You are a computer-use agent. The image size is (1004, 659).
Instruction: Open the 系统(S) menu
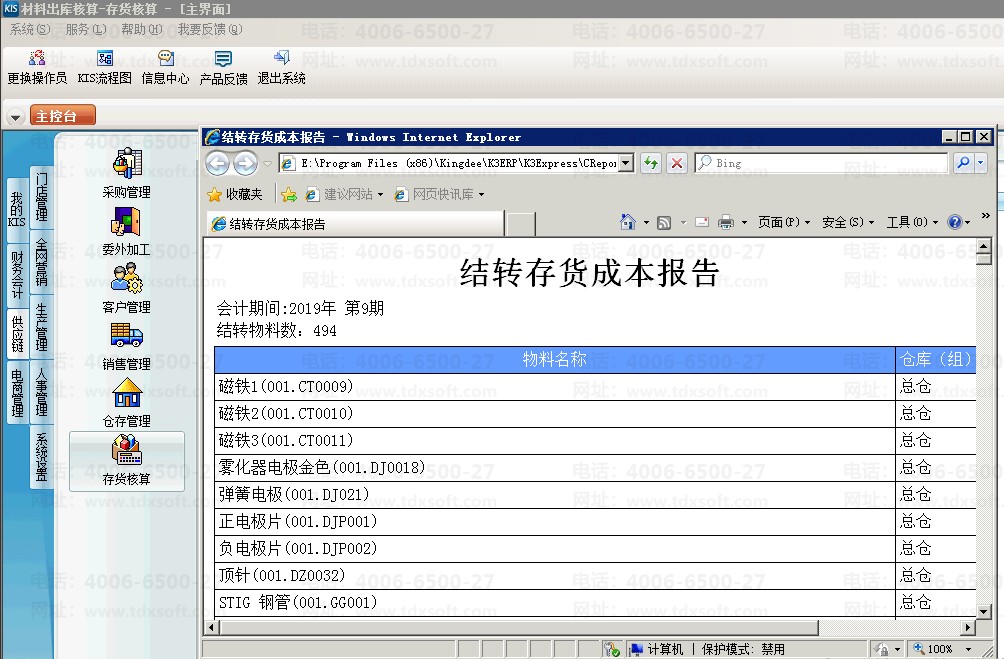(x=29, y=30)
